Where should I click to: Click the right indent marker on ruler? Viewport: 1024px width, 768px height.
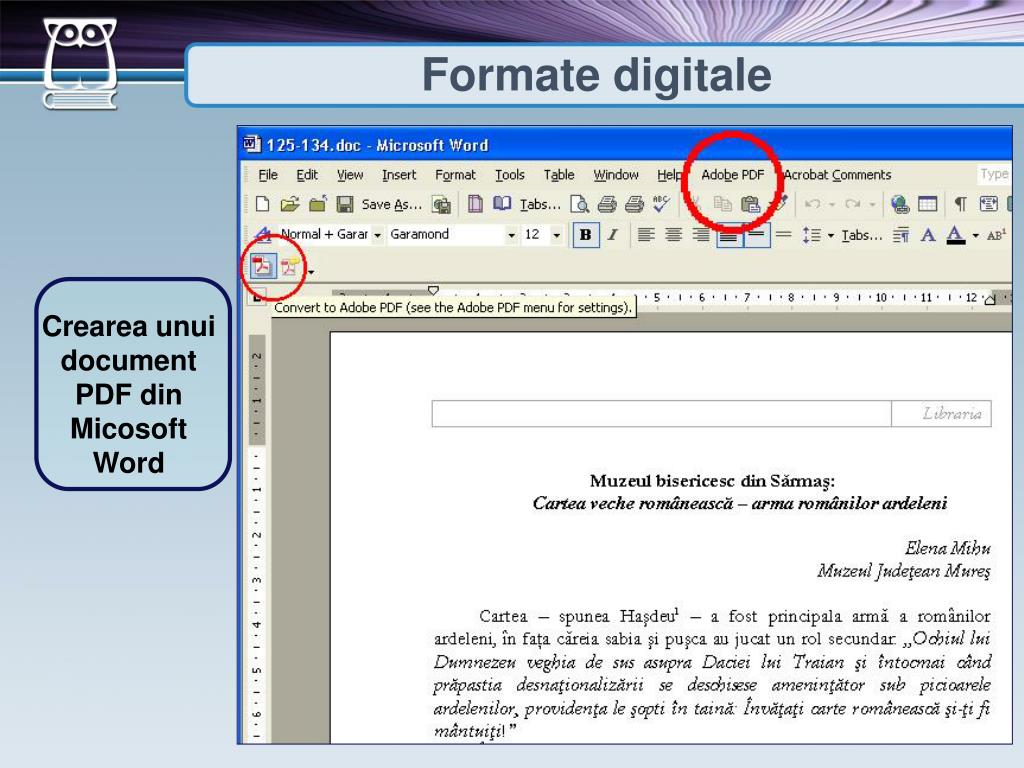[x=989, y=300]
